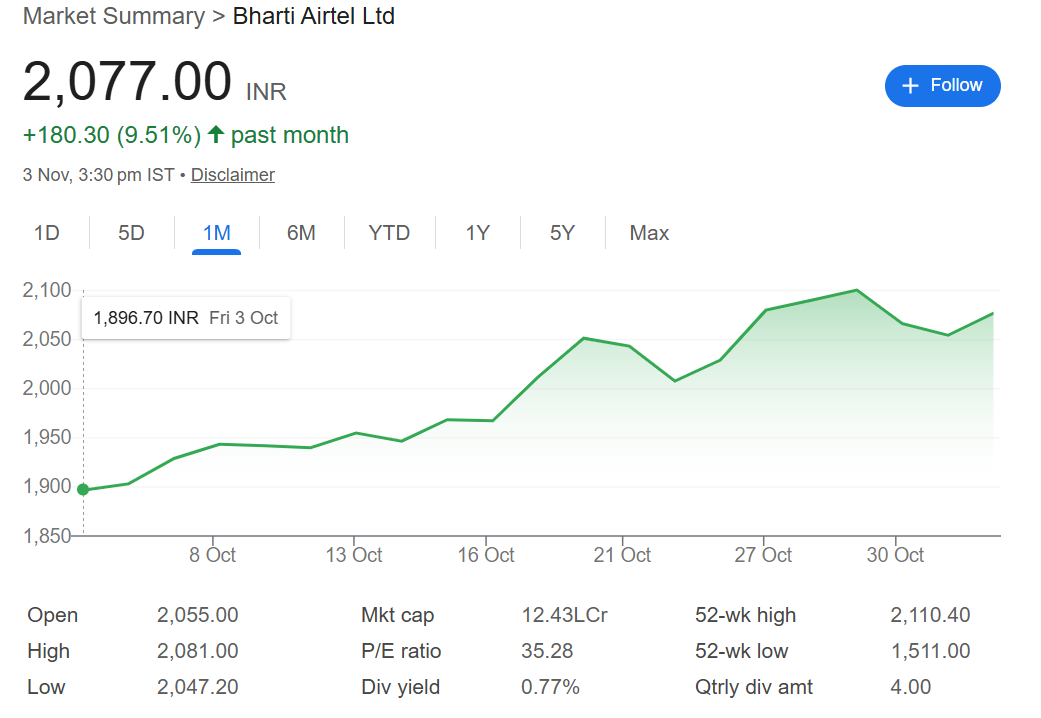Switch to the 5Y chart tab
Image resolution: width=1041 pixels, height=718 pixels.
click(x=562, y=233)
